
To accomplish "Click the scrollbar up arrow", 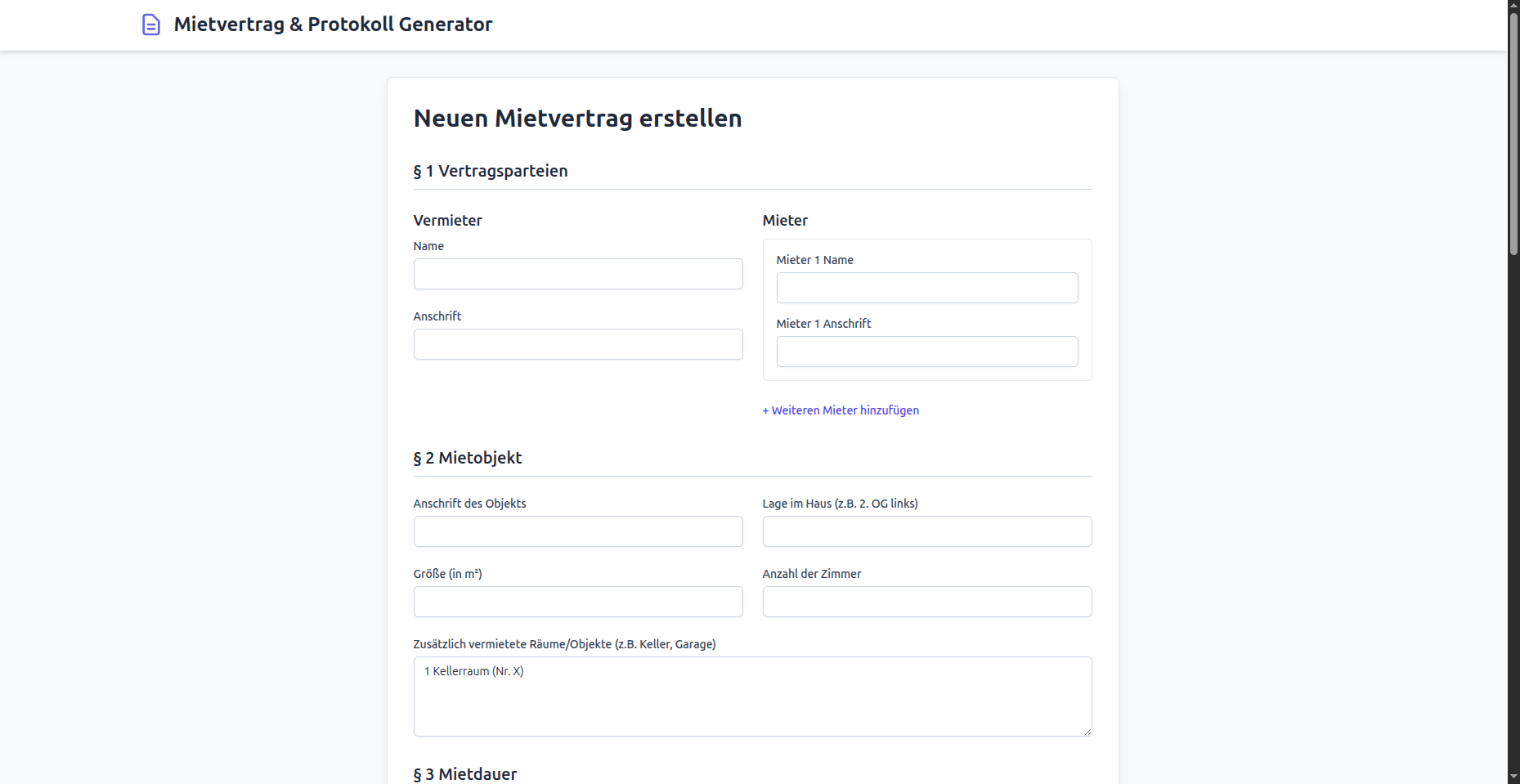I will (1513, 6).
